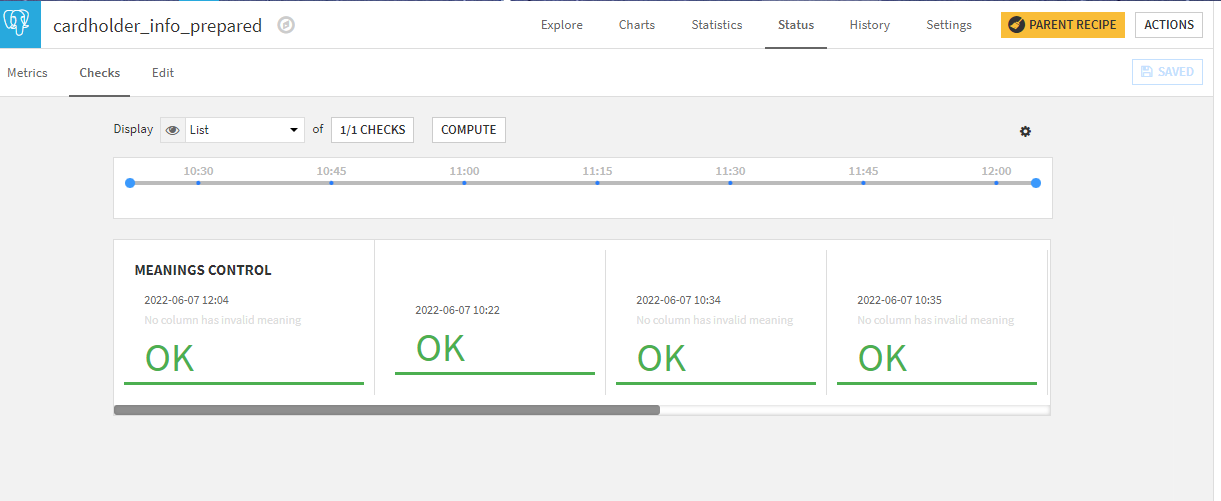The width and height of the screenshot is (1221, 501).
Task: Click the SAVED button
Action: [x=1167, y=72]
